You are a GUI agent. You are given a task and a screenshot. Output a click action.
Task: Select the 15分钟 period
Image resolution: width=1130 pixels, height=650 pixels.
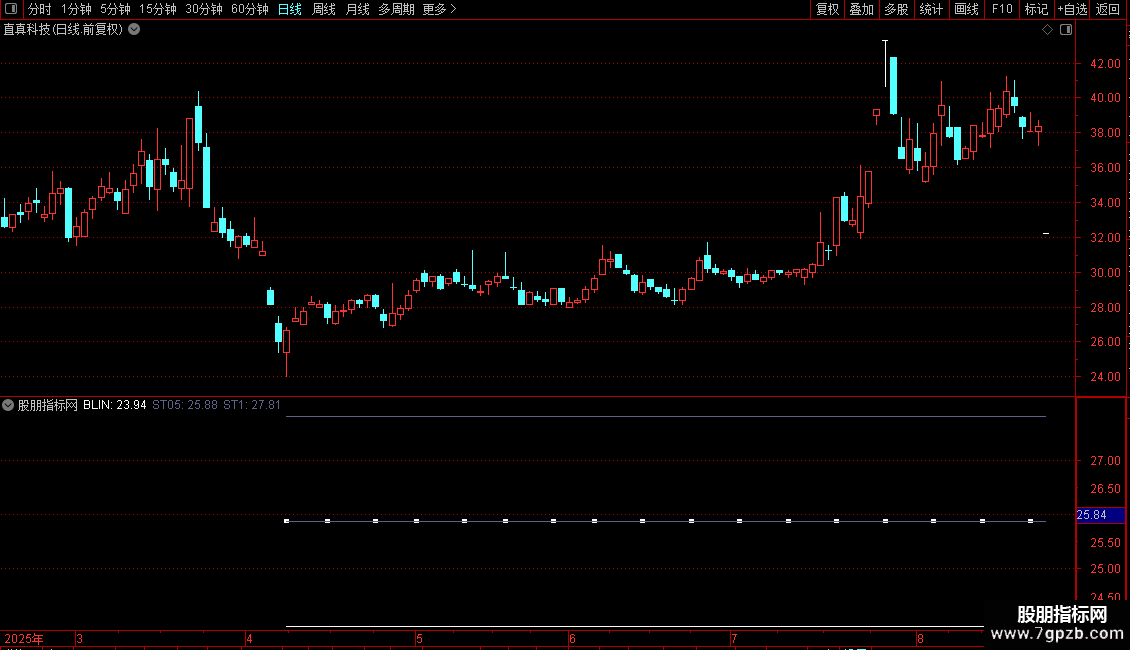[x=157, y=9]
